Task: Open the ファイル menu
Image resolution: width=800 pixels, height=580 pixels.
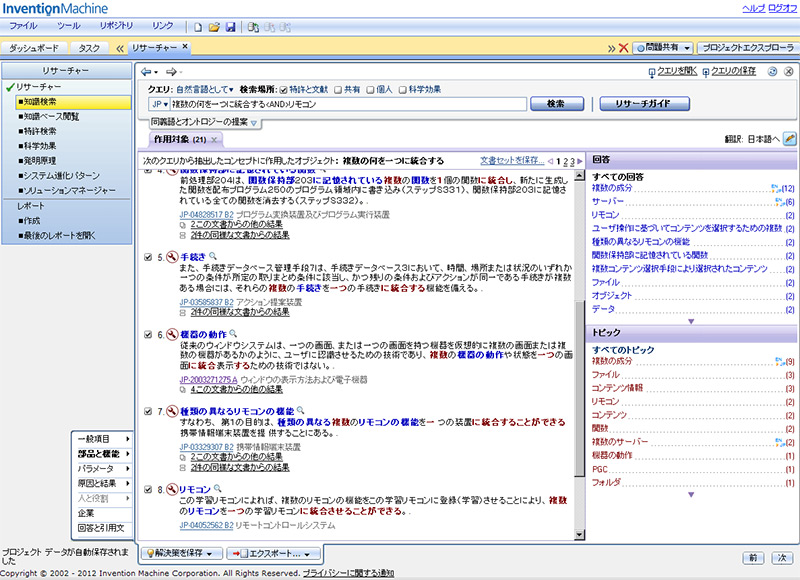Action: 23,26
